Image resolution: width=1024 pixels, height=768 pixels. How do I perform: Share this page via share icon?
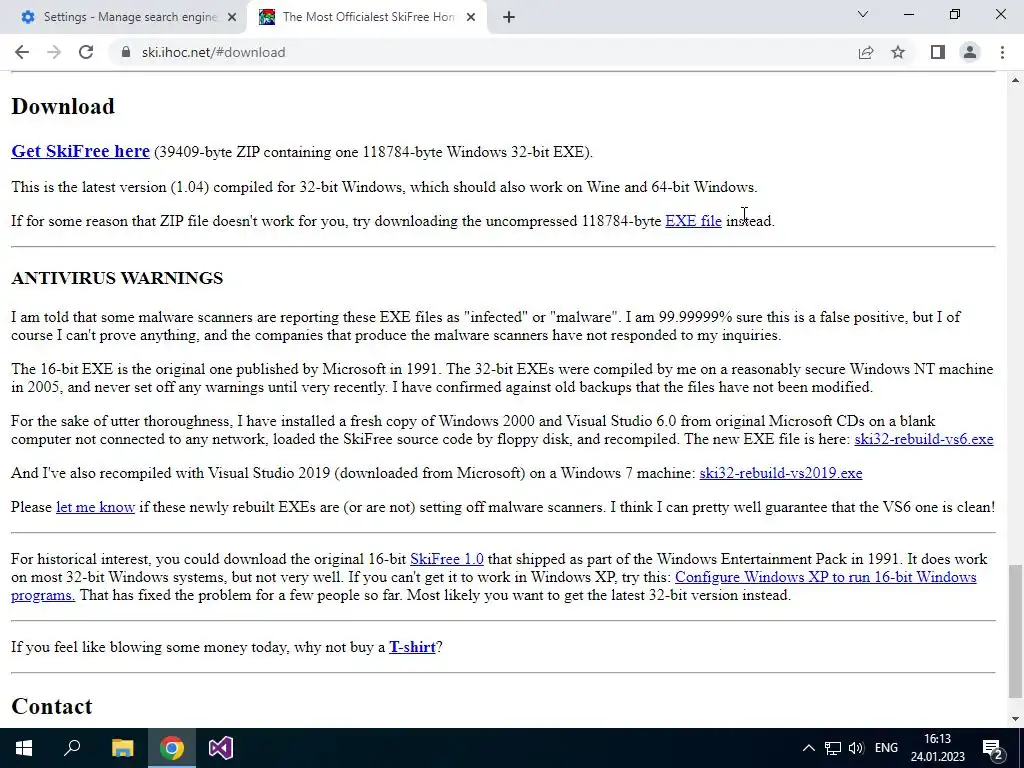(866, 52)
